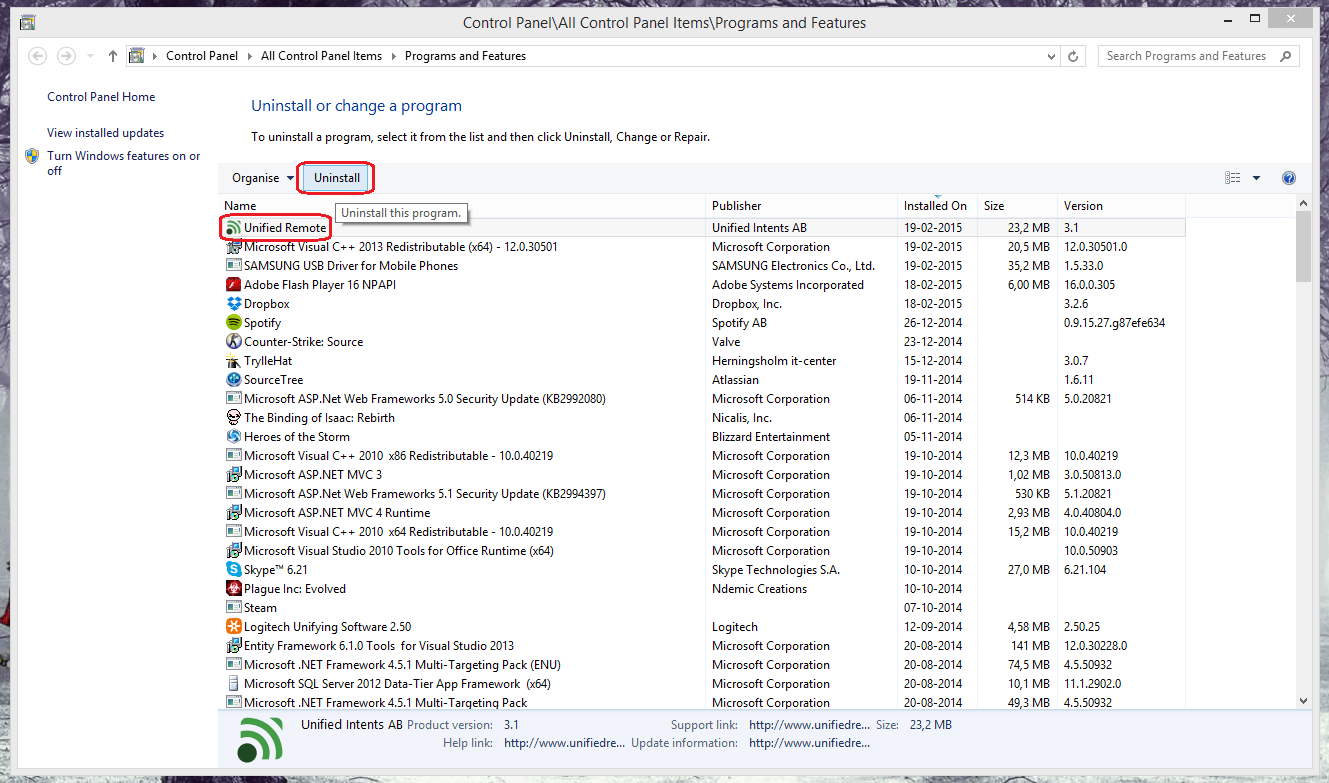Click the Unified Remote program icon
The image size is (1329, 783).
[x=234, y=228]
